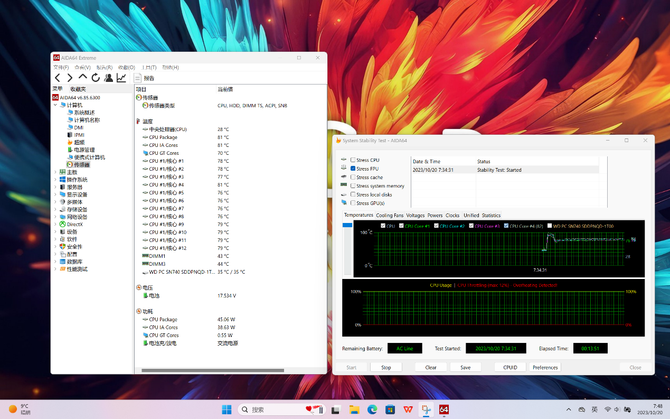
Task: Click the taskbar search box
Action: 282,410
